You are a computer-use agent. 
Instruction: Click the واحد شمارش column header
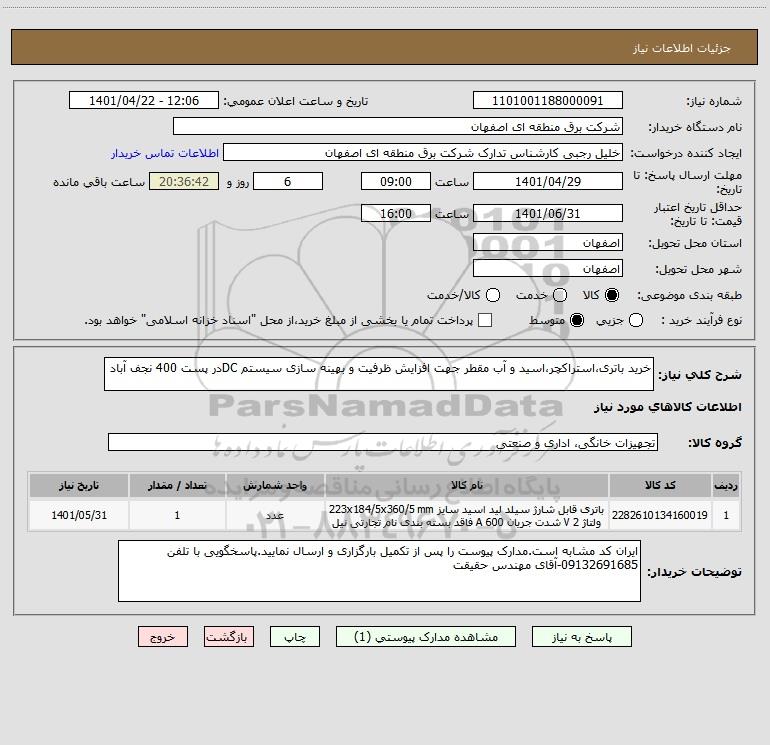point(275,485)
